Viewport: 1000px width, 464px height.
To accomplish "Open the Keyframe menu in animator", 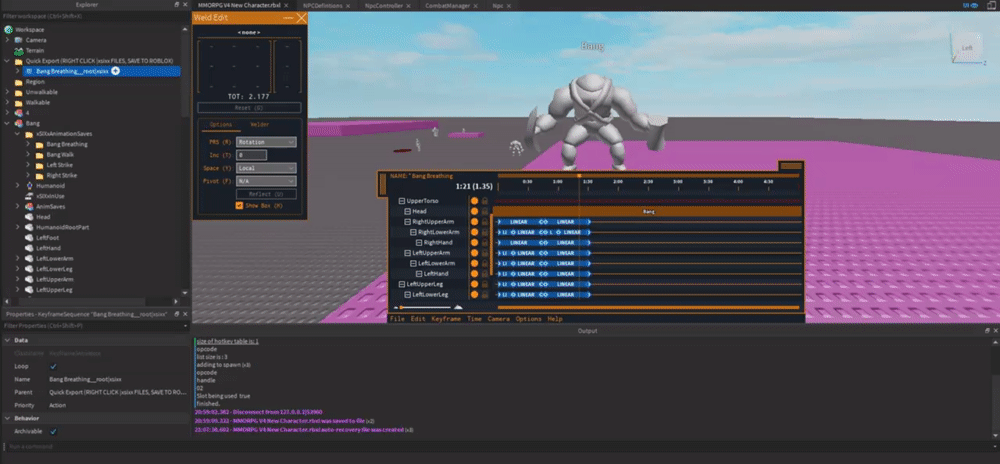I will click(446, 319).
